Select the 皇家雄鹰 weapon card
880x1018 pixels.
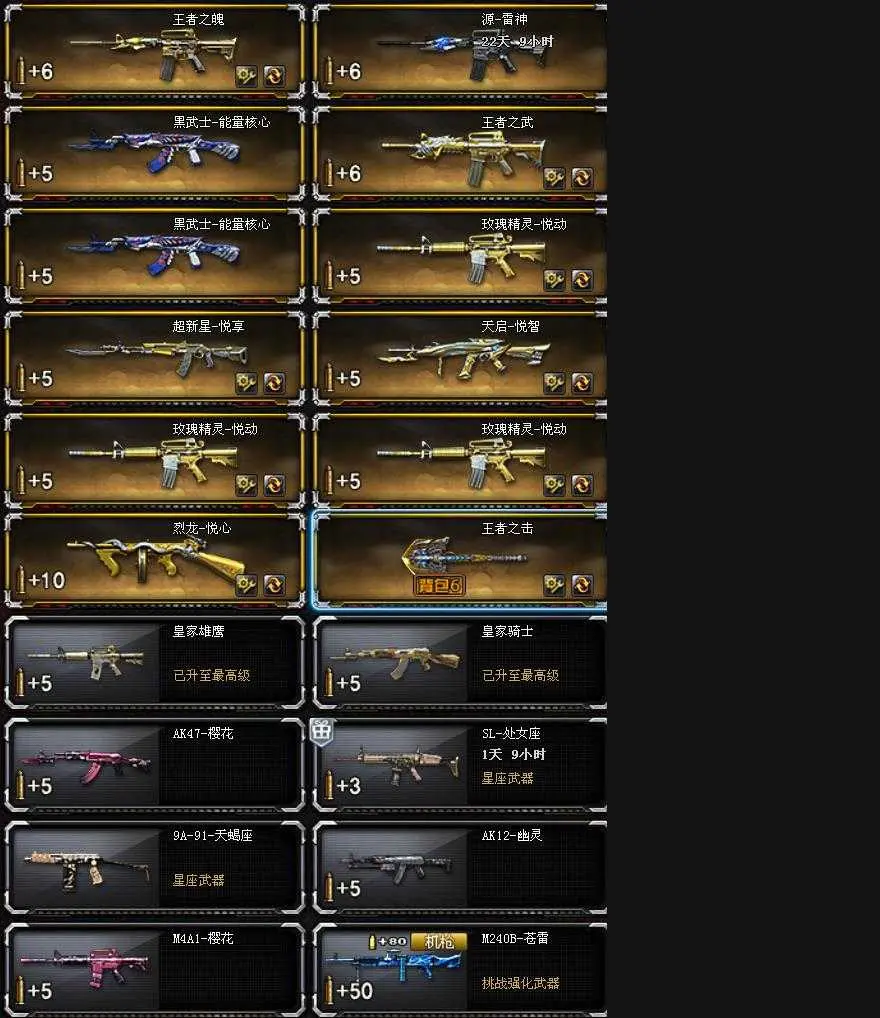click(155, 662)
